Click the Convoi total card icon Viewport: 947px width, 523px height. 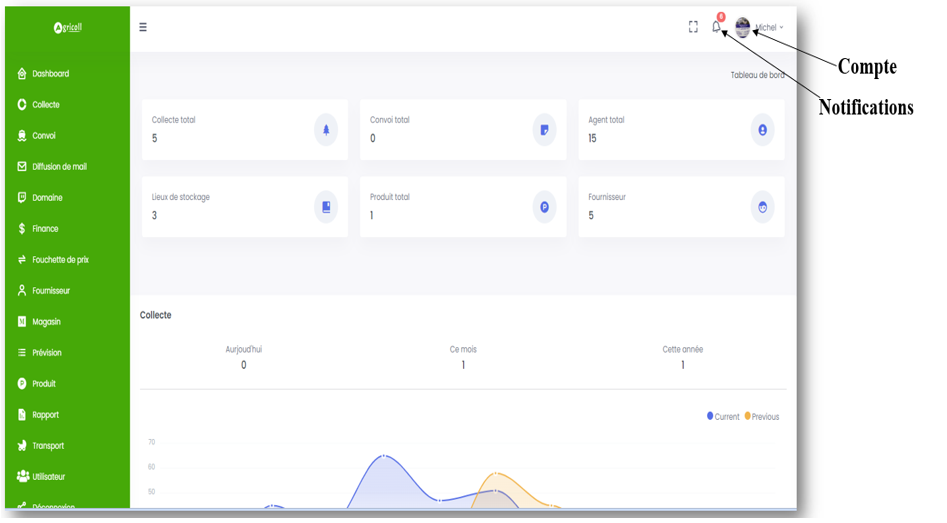point(544,130)
